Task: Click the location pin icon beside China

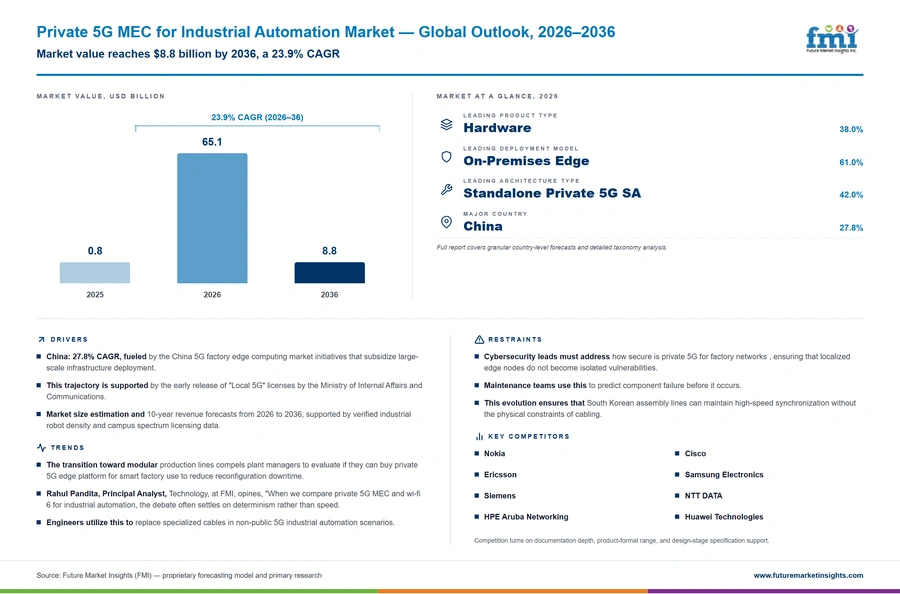Action: pos(446,222)
